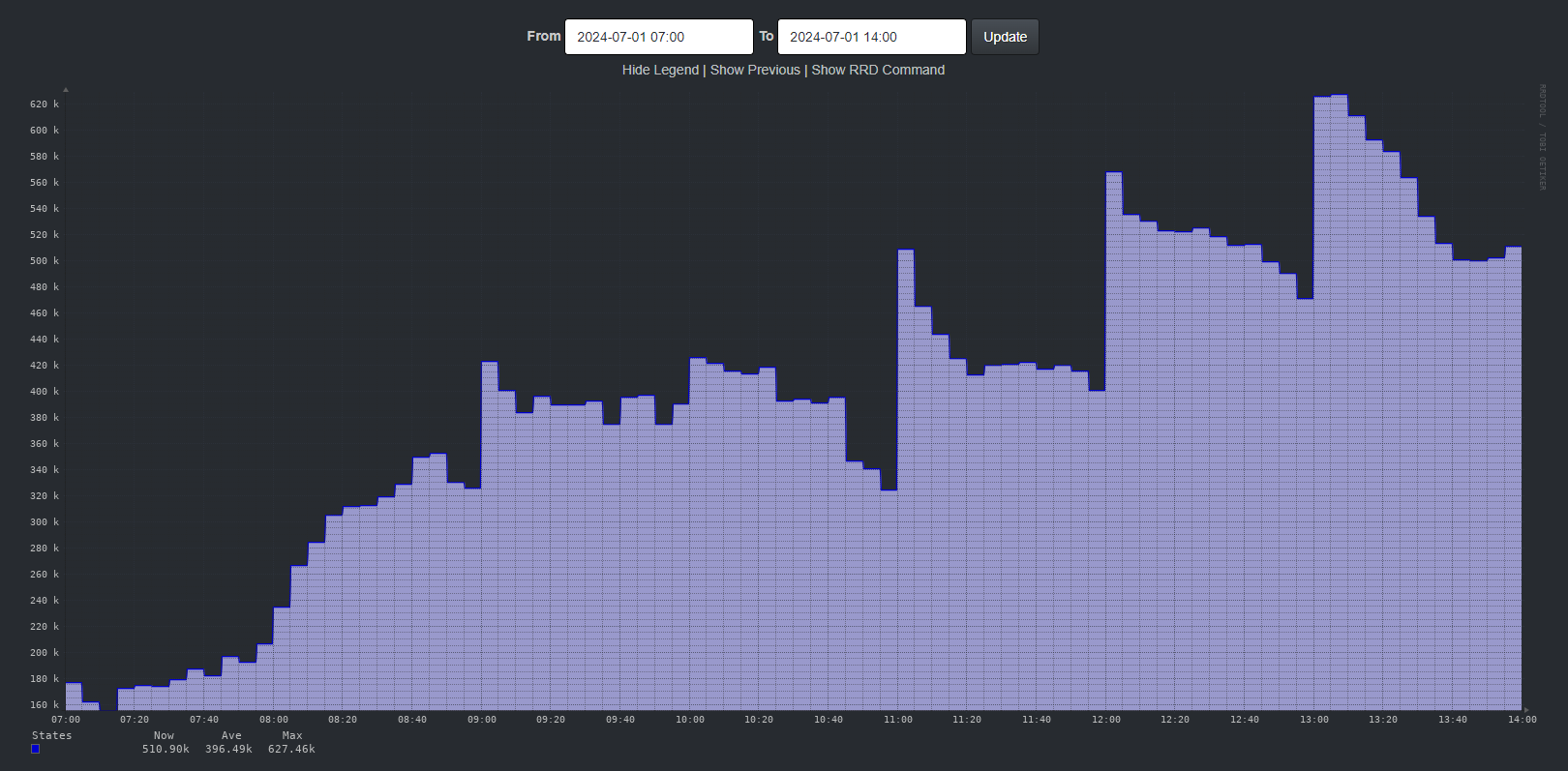Click the Hide Legend link
This screenshot has width=1568, height=771.
(x=660, y=70)
